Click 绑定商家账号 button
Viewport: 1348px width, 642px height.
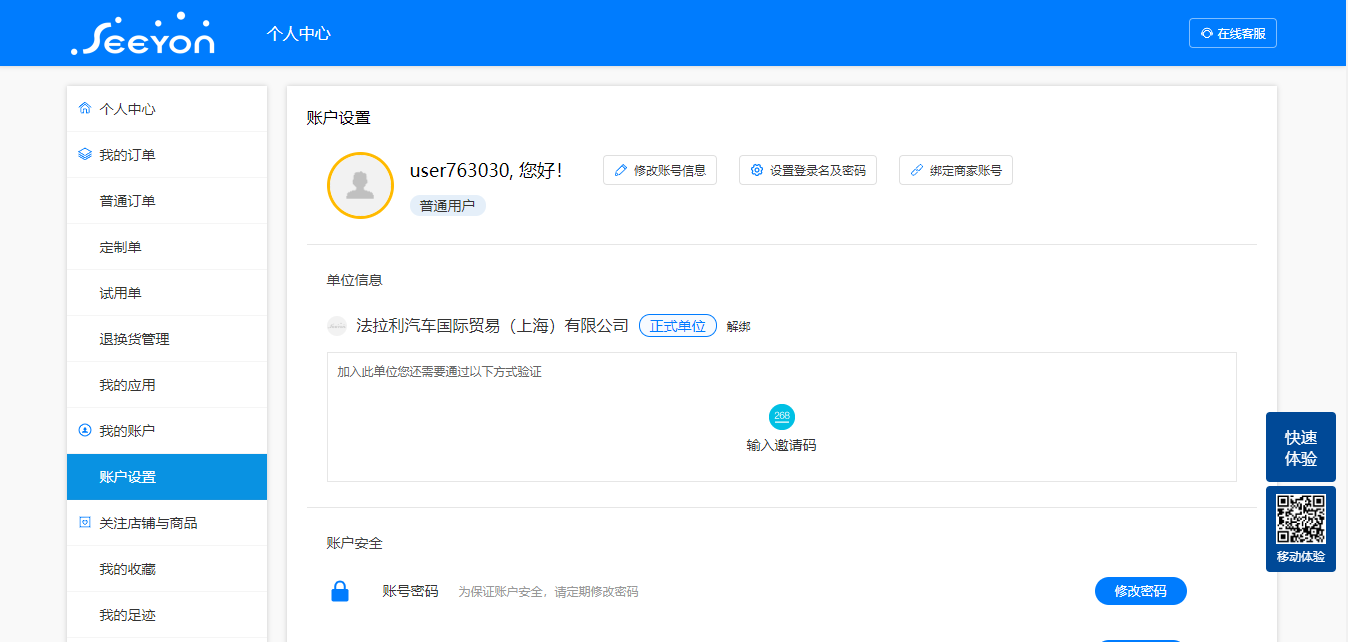[956, 171]
